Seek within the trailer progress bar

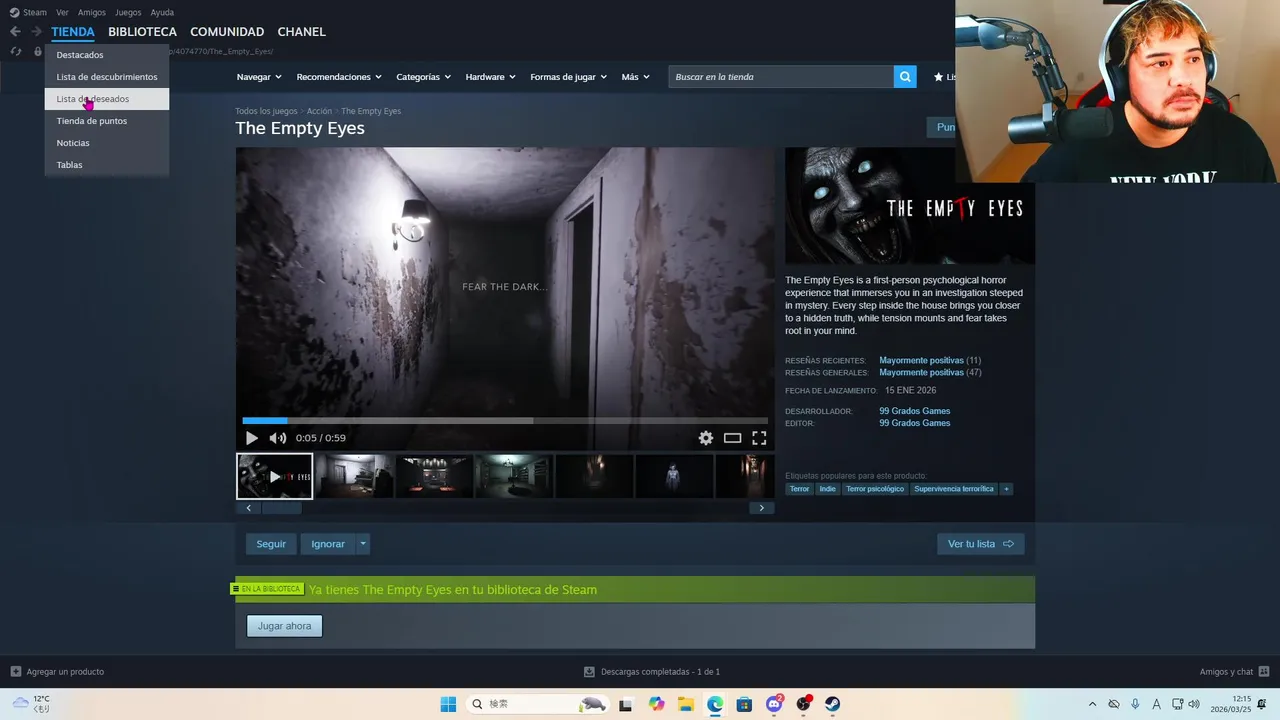(x=505, y=421)
